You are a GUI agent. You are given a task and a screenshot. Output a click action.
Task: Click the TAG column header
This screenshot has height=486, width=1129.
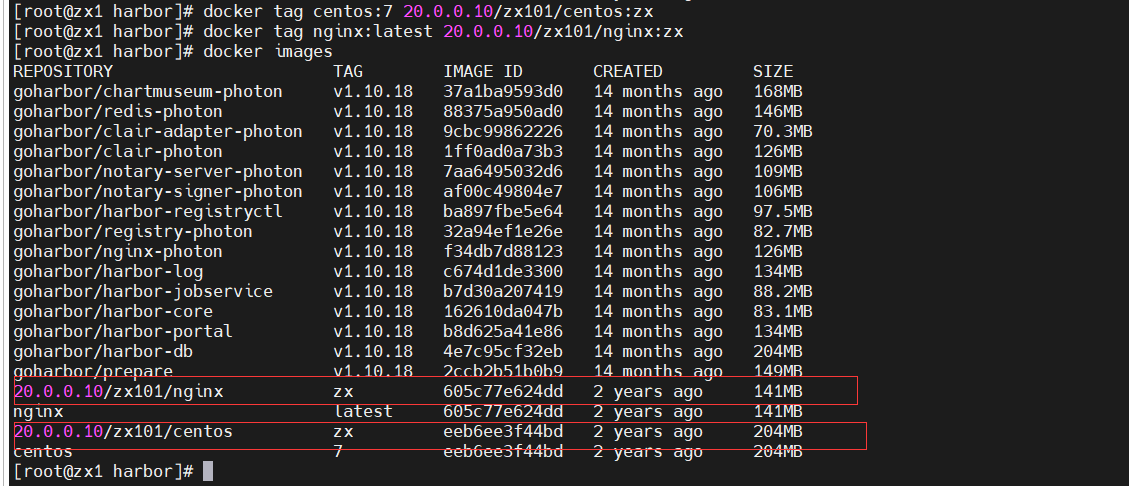pyautogui.click(x=348, y=72)
